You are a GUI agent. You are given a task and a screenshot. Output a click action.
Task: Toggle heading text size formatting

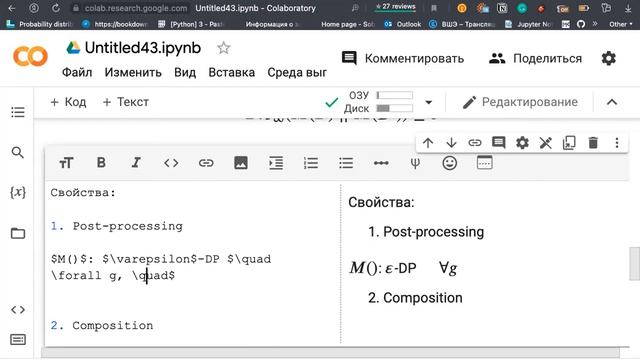tap(66, 163)
